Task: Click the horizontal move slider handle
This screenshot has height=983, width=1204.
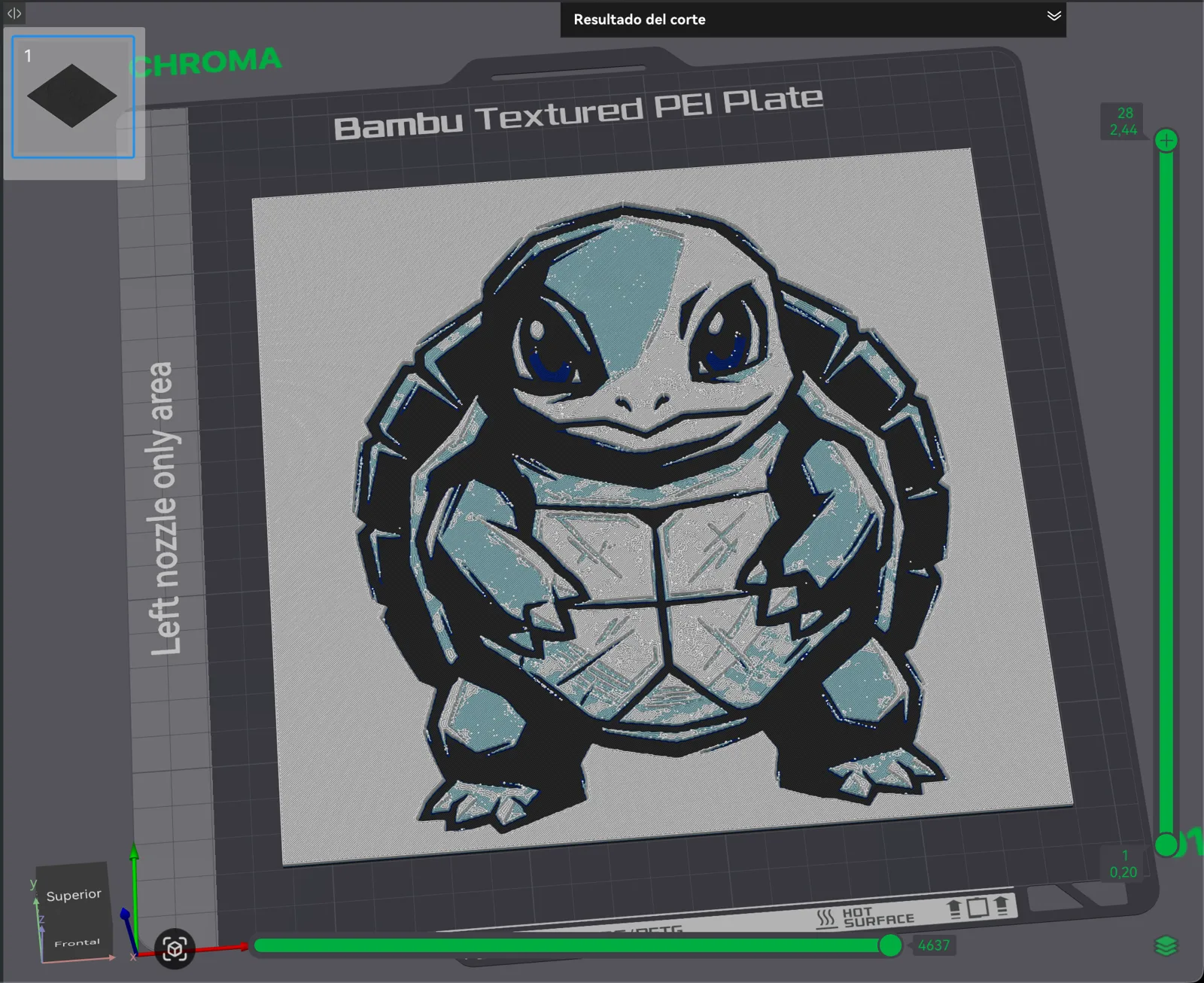Action: [890, 945]
